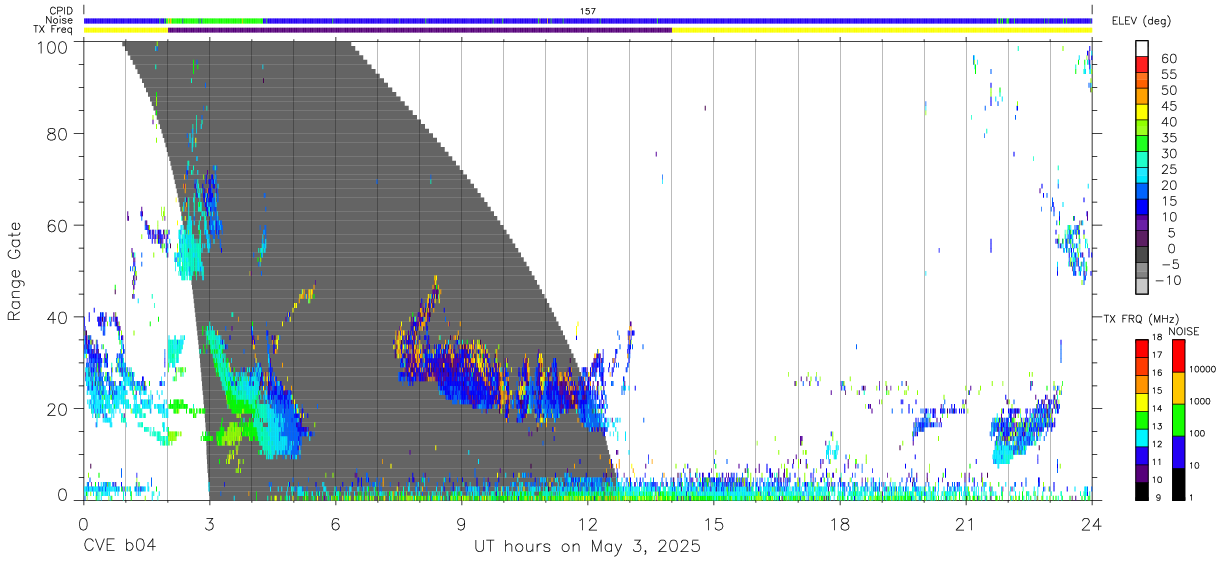Click the ELEV (deg) legend title
Screen dimensions: 1228x567
click(x=1141, y=21)
